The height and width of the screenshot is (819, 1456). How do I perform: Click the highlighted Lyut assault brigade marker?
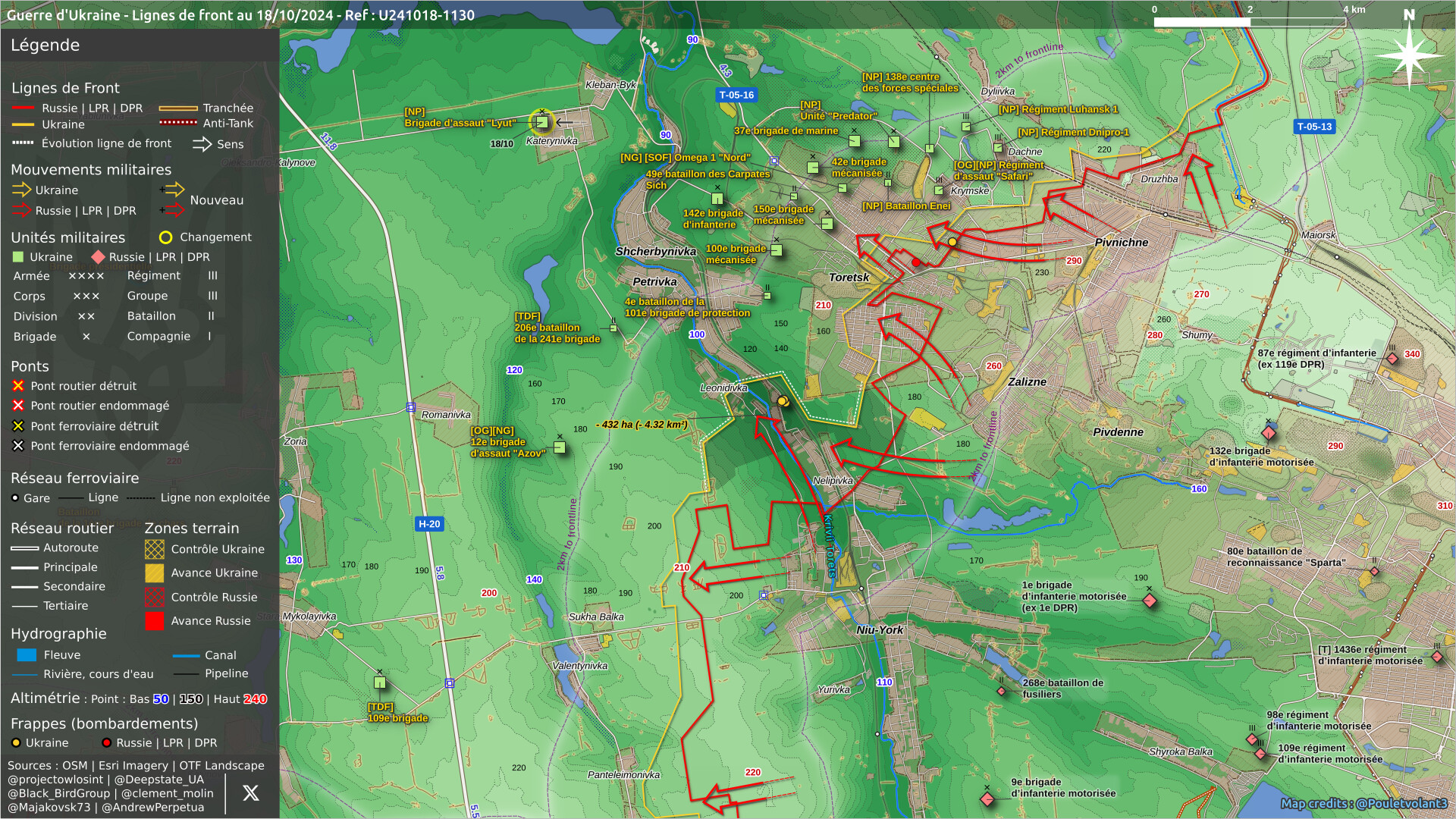(x=541, y=121)
